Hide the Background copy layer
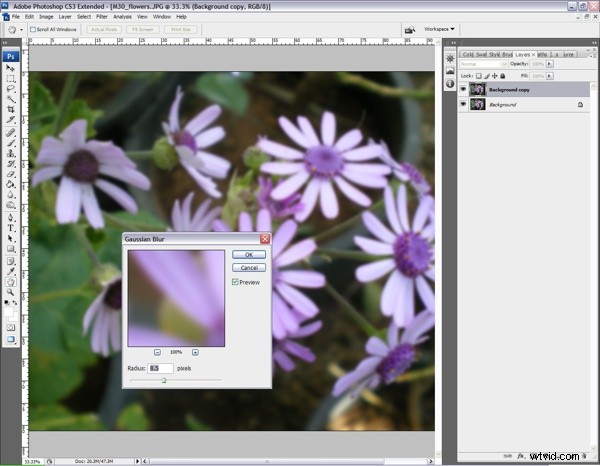 (463, 90)
